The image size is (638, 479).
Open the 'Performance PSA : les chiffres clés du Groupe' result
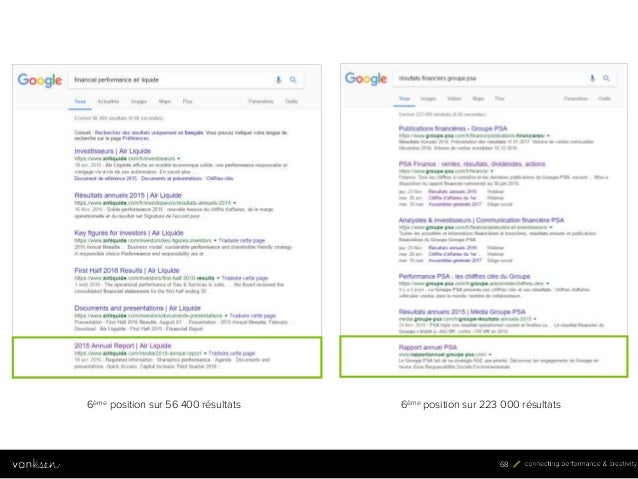click(x=464, y=276)
